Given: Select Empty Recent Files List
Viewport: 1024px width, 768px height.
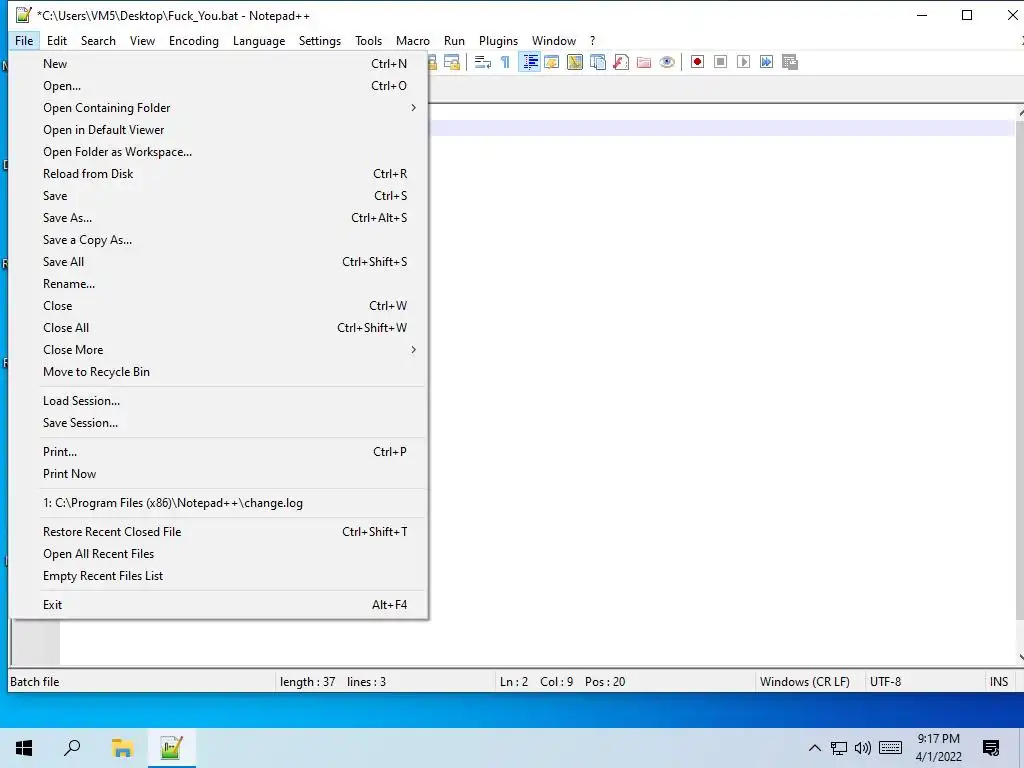Looking at the screenshot, I should click(x=219, y=576).
